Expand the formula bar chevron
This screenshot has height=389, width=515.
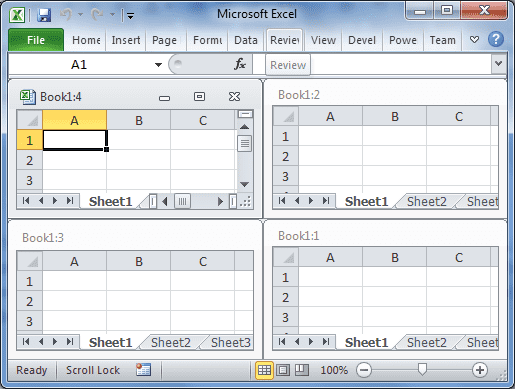tap(499, 63)
